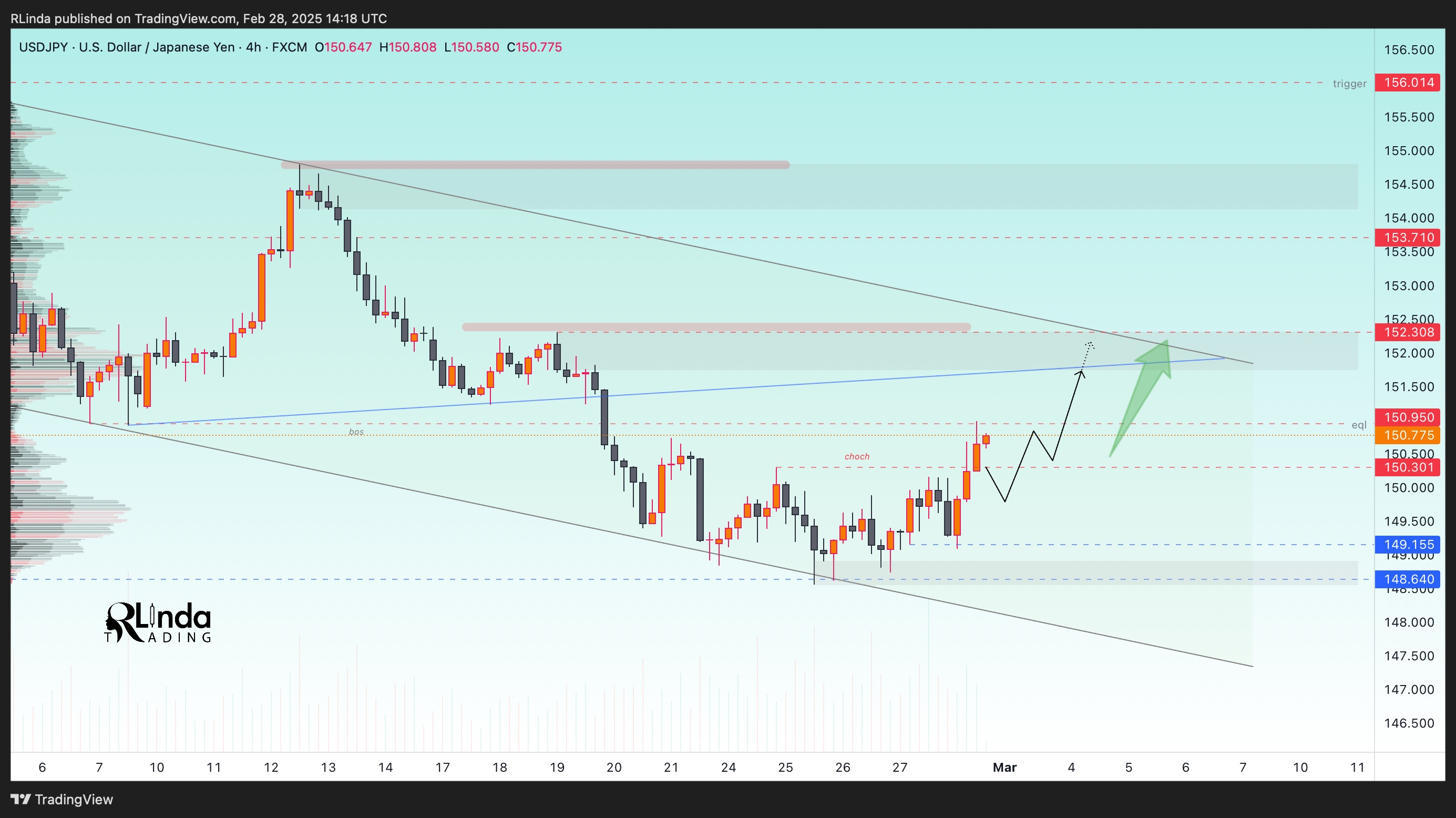Click the close value C150.775
Screen dimensions: 1456x818
[x=534, y=47]
